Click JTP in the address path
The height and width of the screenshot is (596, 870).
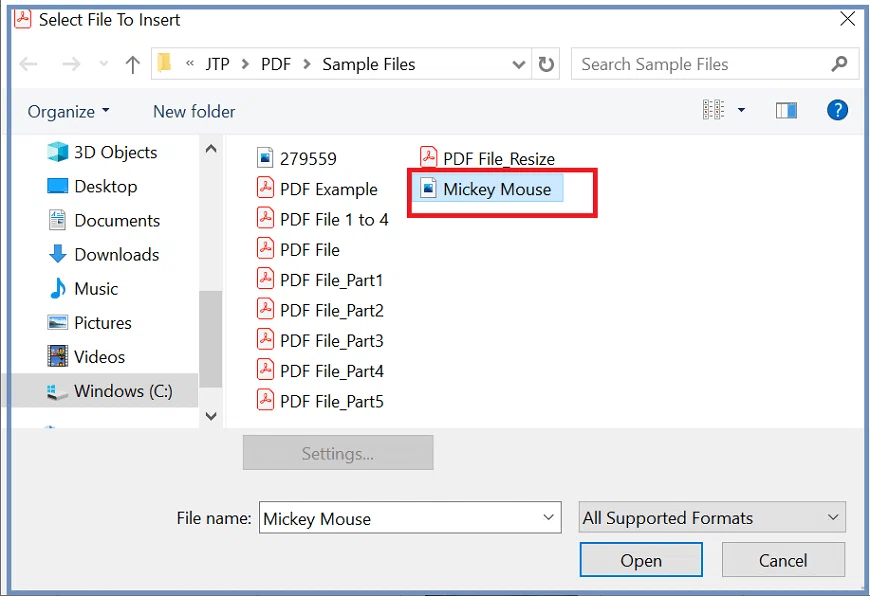tap(218, 64)
